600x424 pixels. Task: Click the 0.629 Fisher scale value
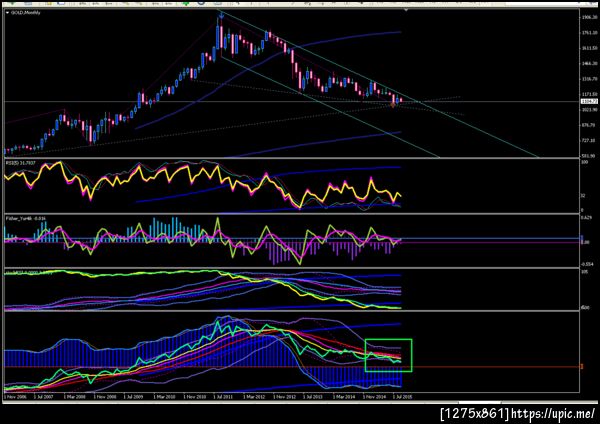point(587,218)
